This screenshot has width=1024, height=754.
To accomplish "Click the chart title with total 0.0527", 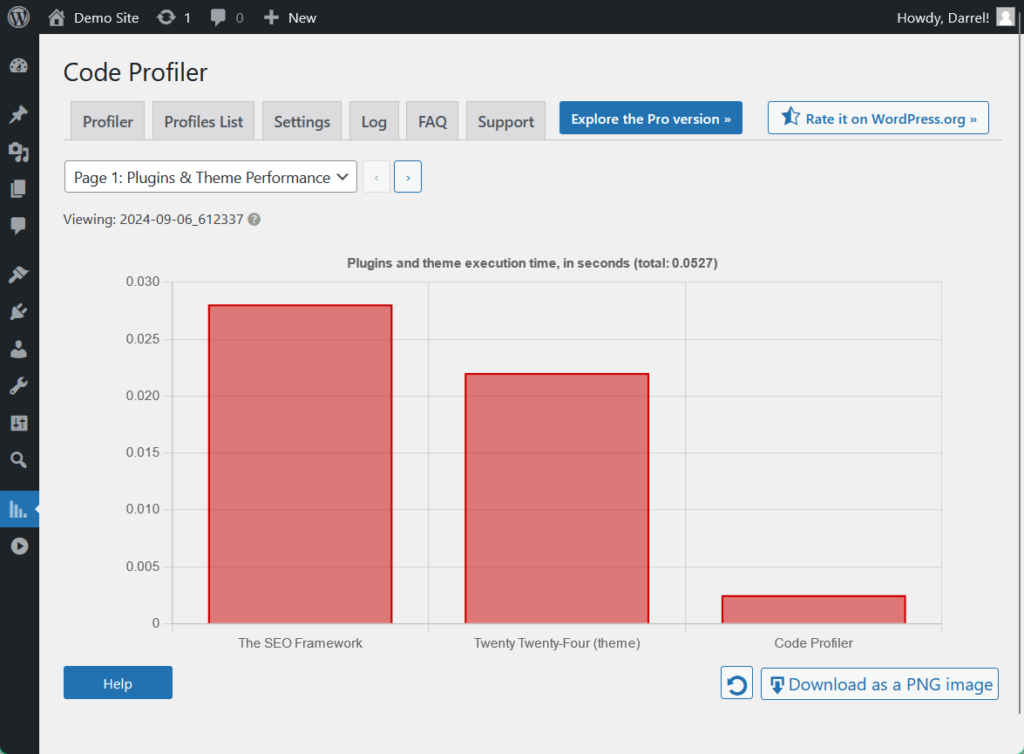I will (532, 263).
